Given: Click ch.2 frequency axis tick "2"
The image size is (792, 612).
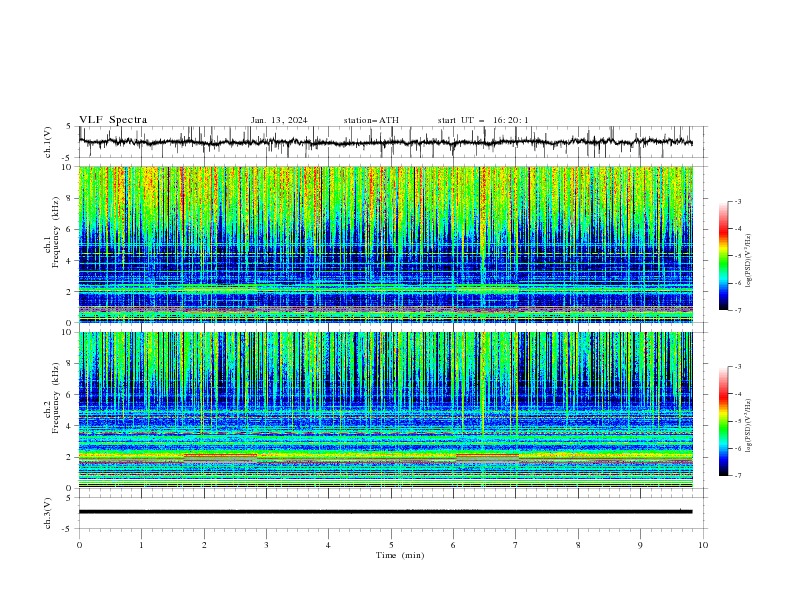Looking at the screenshot, I should [x=71, y=457].
